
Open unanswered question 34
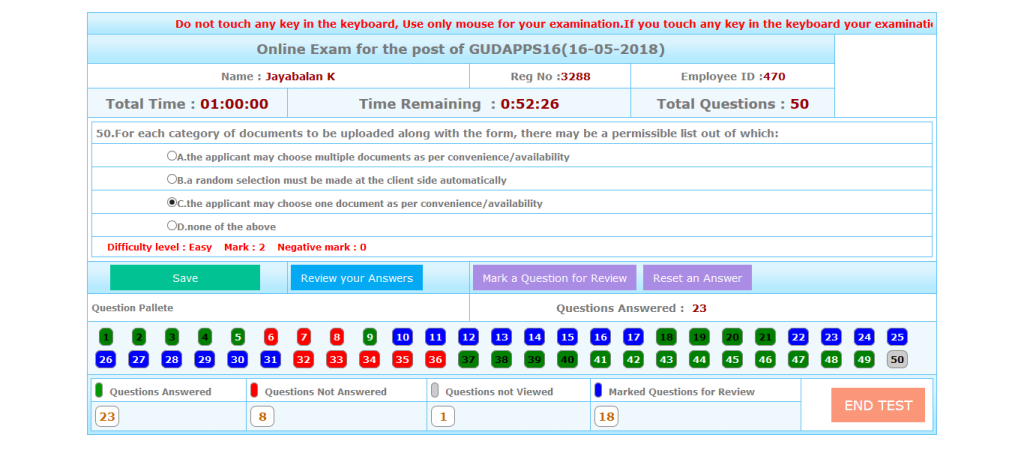coord(370,359)
